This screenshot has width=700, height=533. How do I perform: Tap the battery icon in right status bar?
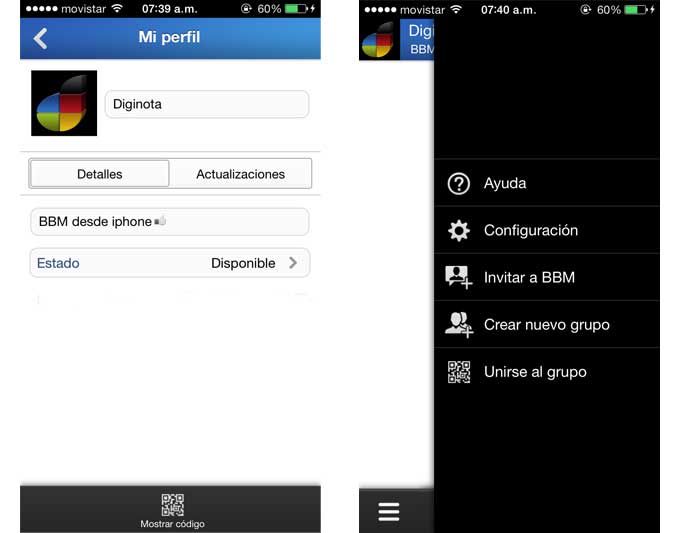[x=636, y=9]
